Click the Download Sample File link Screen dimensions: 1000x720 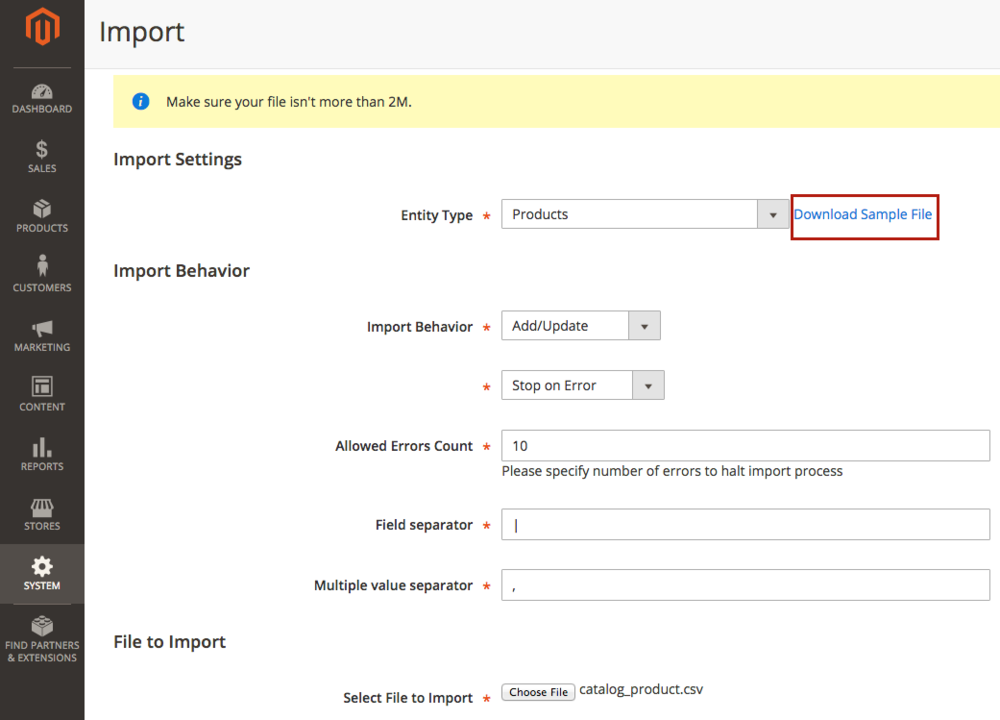click(x=864, y=214)
